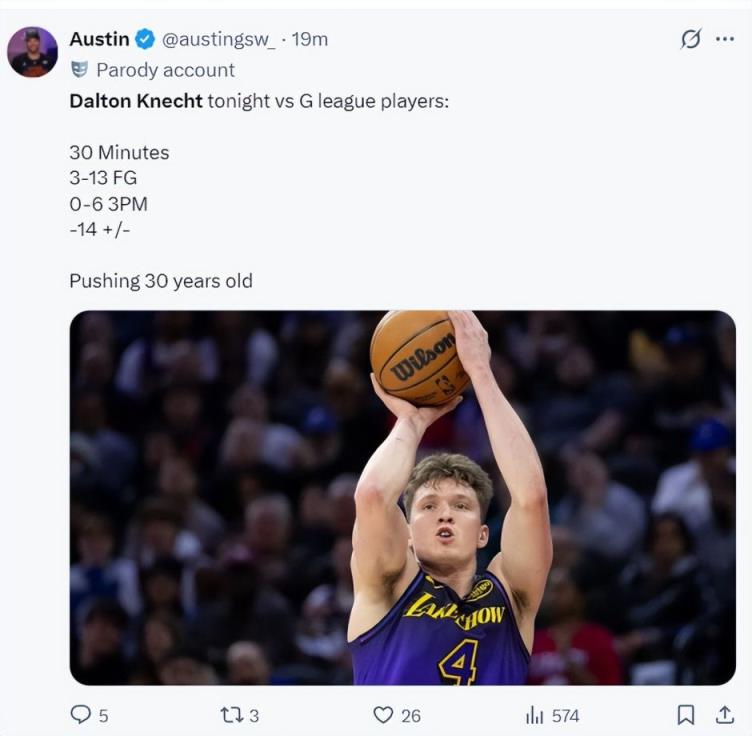Open the @austingsw_ handle link
752x736 pixels.
[218, 39]
